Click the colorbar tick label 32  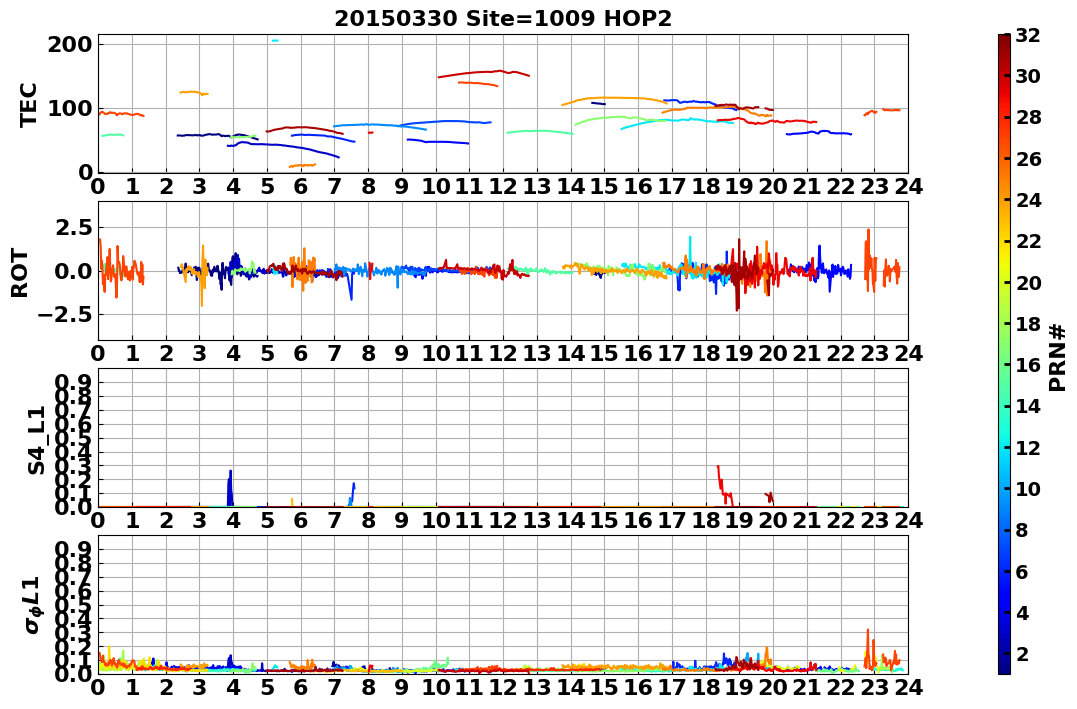(1028, 35)
